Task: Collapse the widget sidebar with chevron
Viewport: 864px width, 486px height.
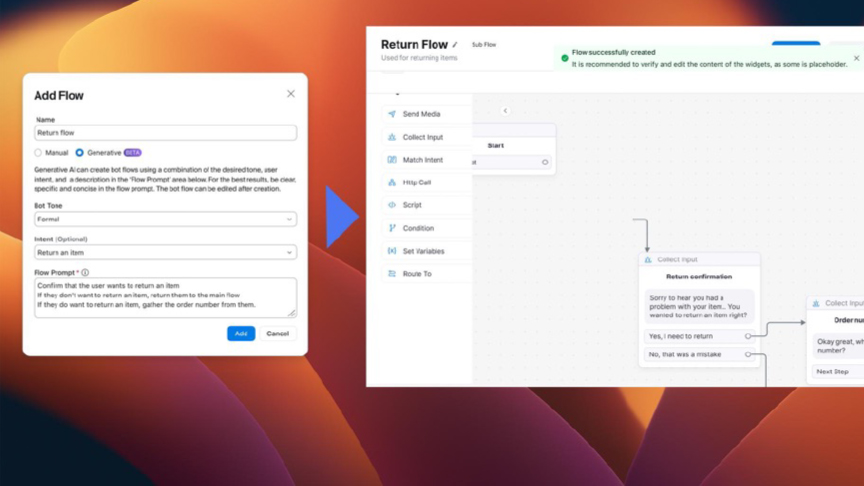Action: [x=505, y=111]
